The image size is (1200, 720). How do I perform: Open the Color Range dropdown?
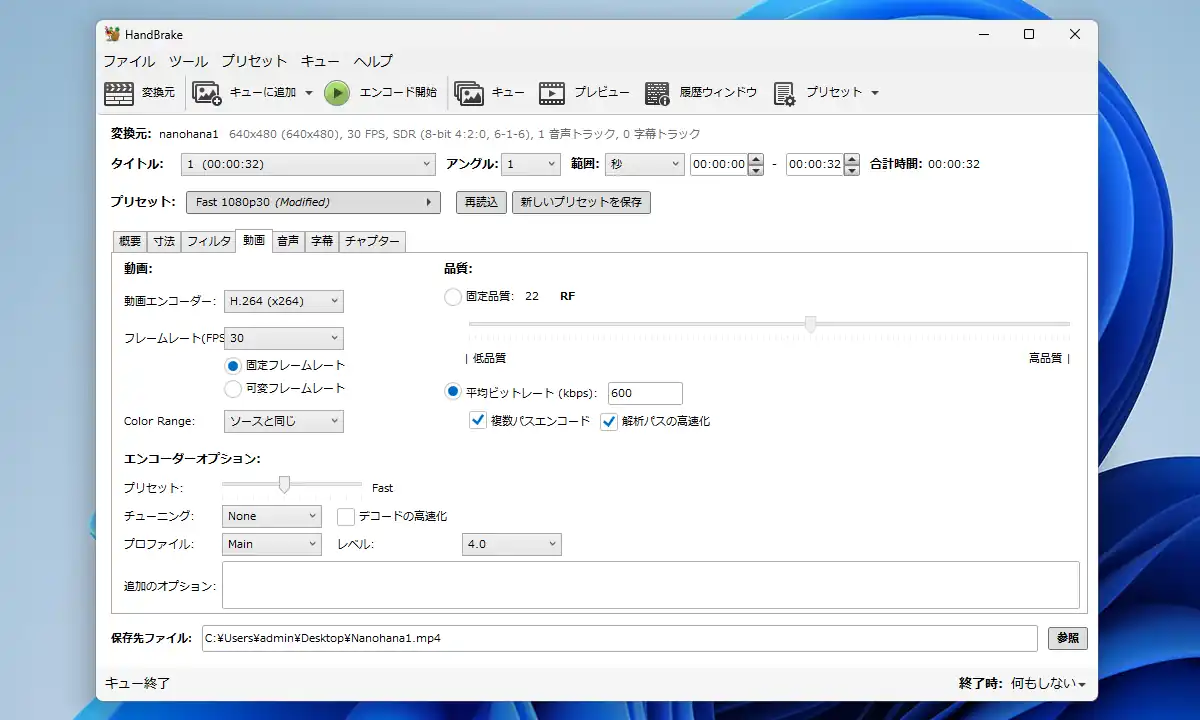point(284,421)
